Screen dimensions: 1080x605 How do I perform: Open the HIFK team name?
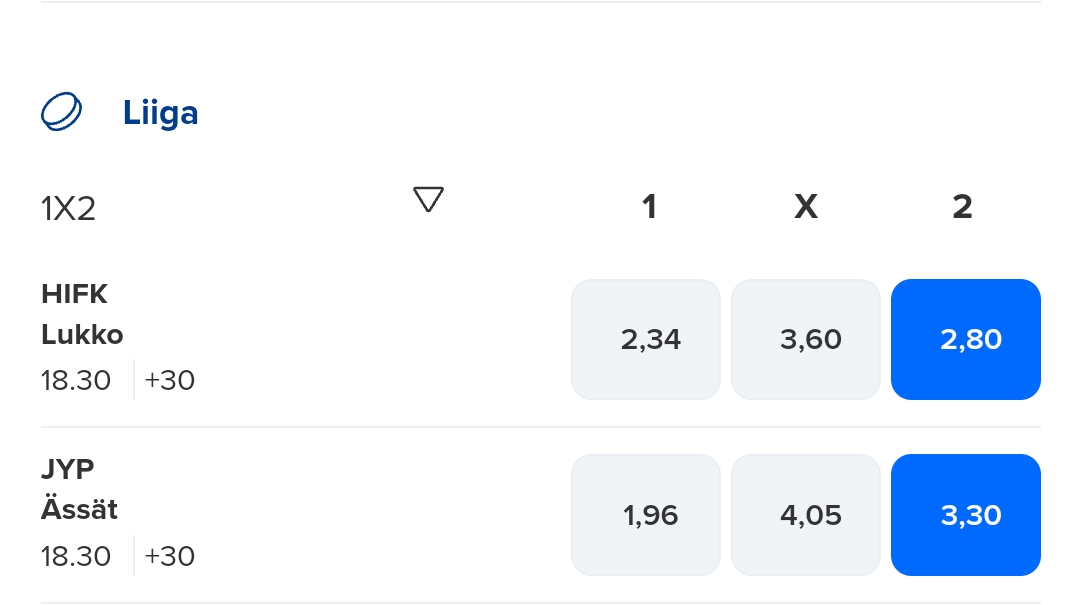pyautogui.click(x=74, y=294)
